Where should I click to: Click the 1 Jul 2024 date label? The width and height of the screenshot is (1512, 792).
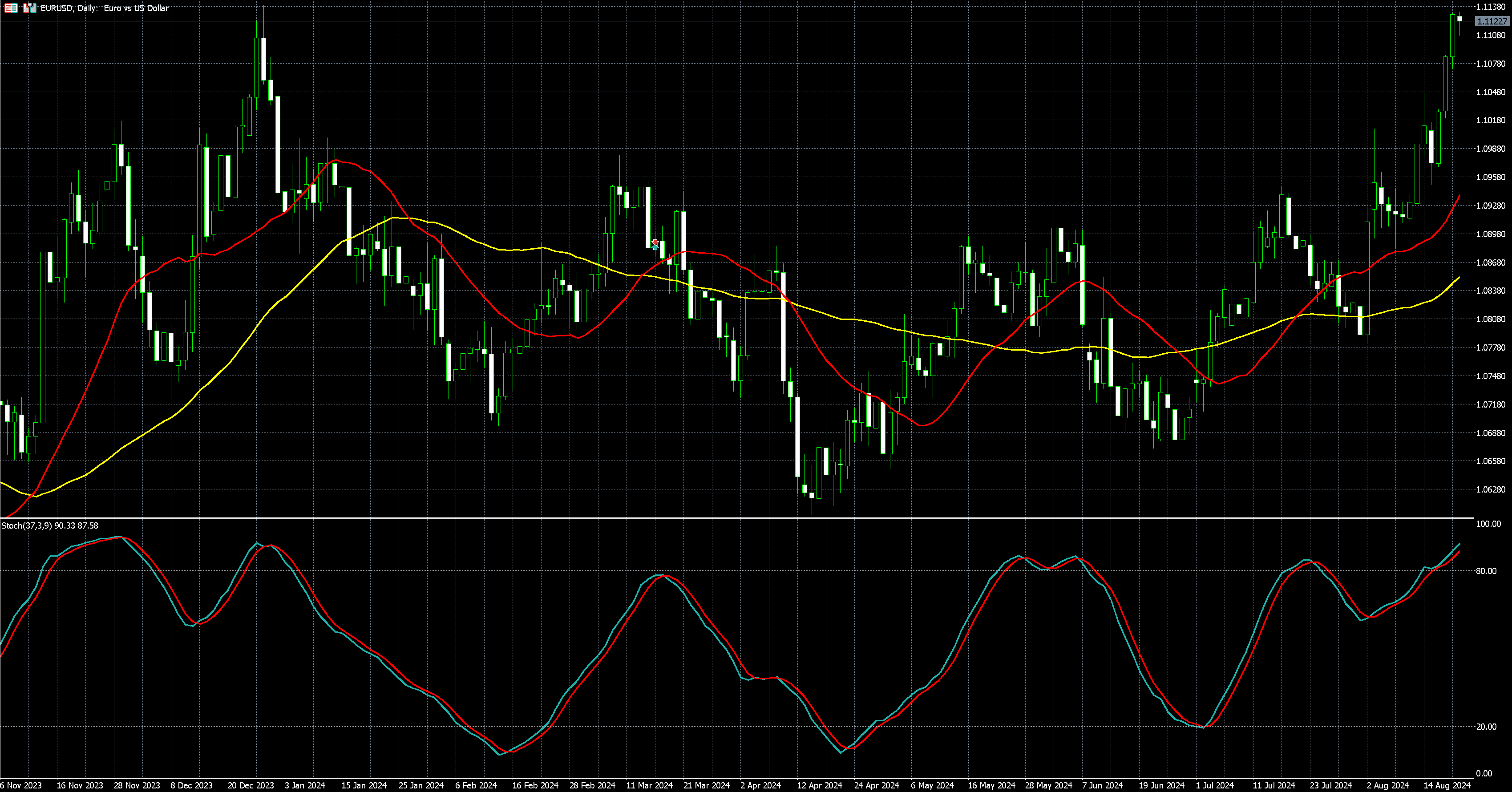[x=1215, y=785]
